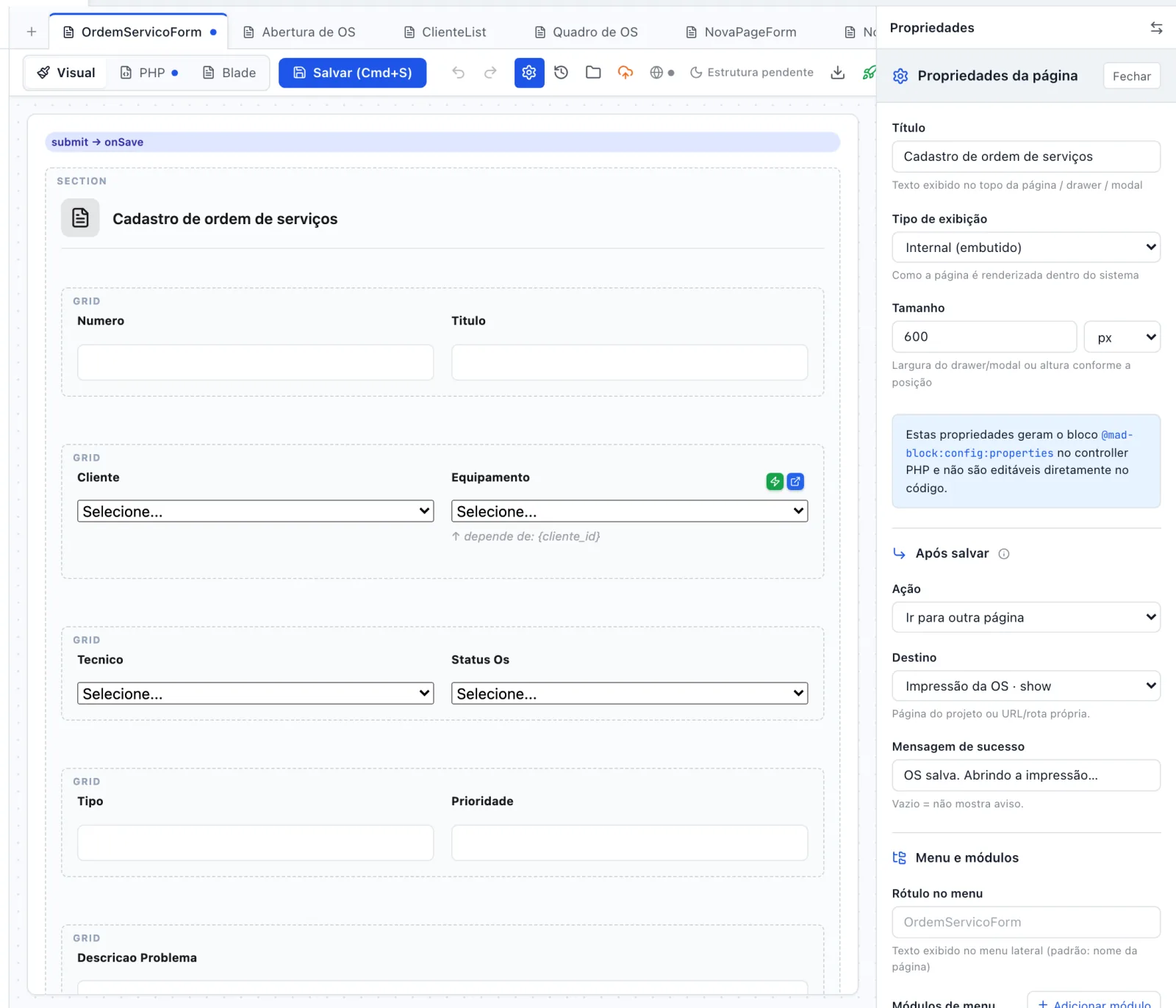Click the green rocket icon
This screenshot has height=1008, width=1176.
(870, 72)
